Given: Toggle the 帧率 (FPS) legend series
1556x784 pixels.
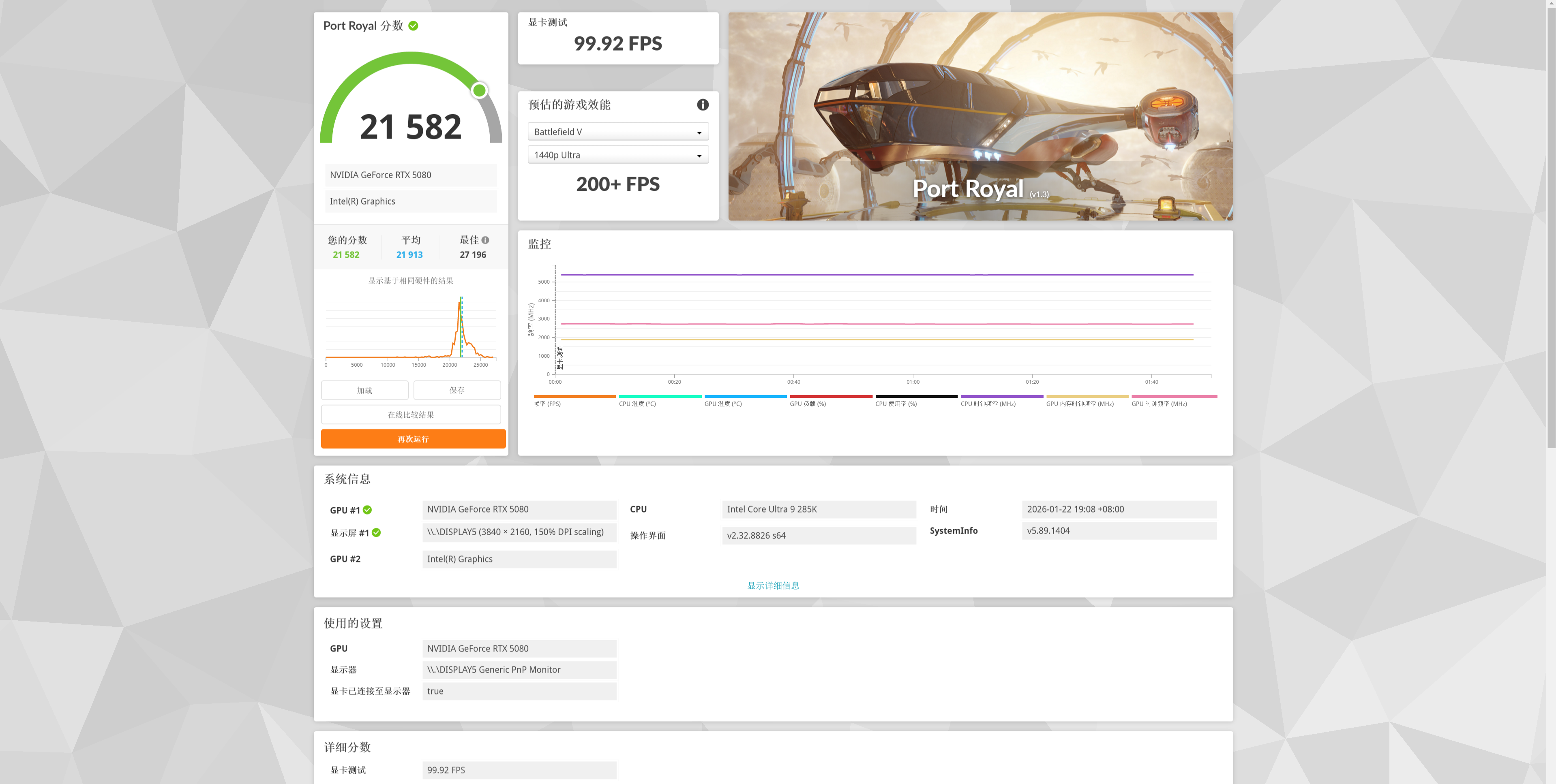Looking at the screenshot, I should pos(547,404).
